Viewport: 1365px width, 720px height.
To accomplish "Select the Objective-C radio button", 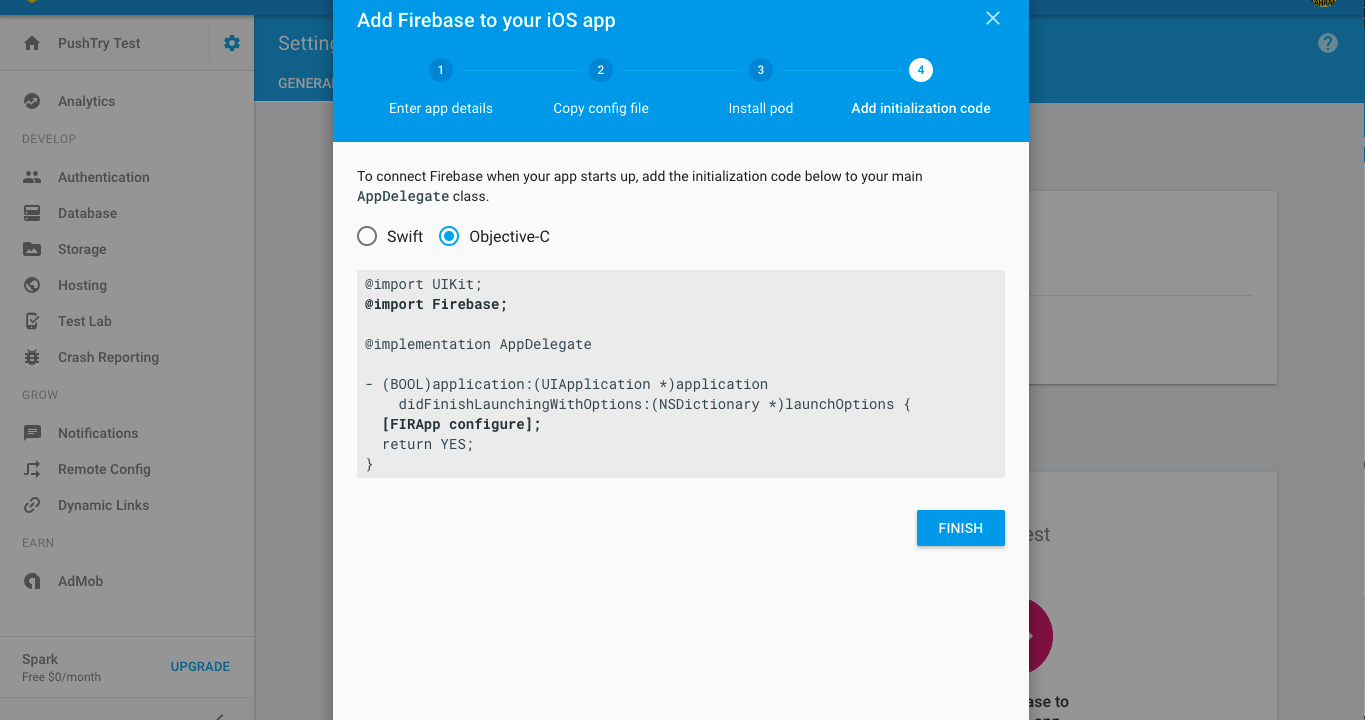I will click(x=449, y=237).
